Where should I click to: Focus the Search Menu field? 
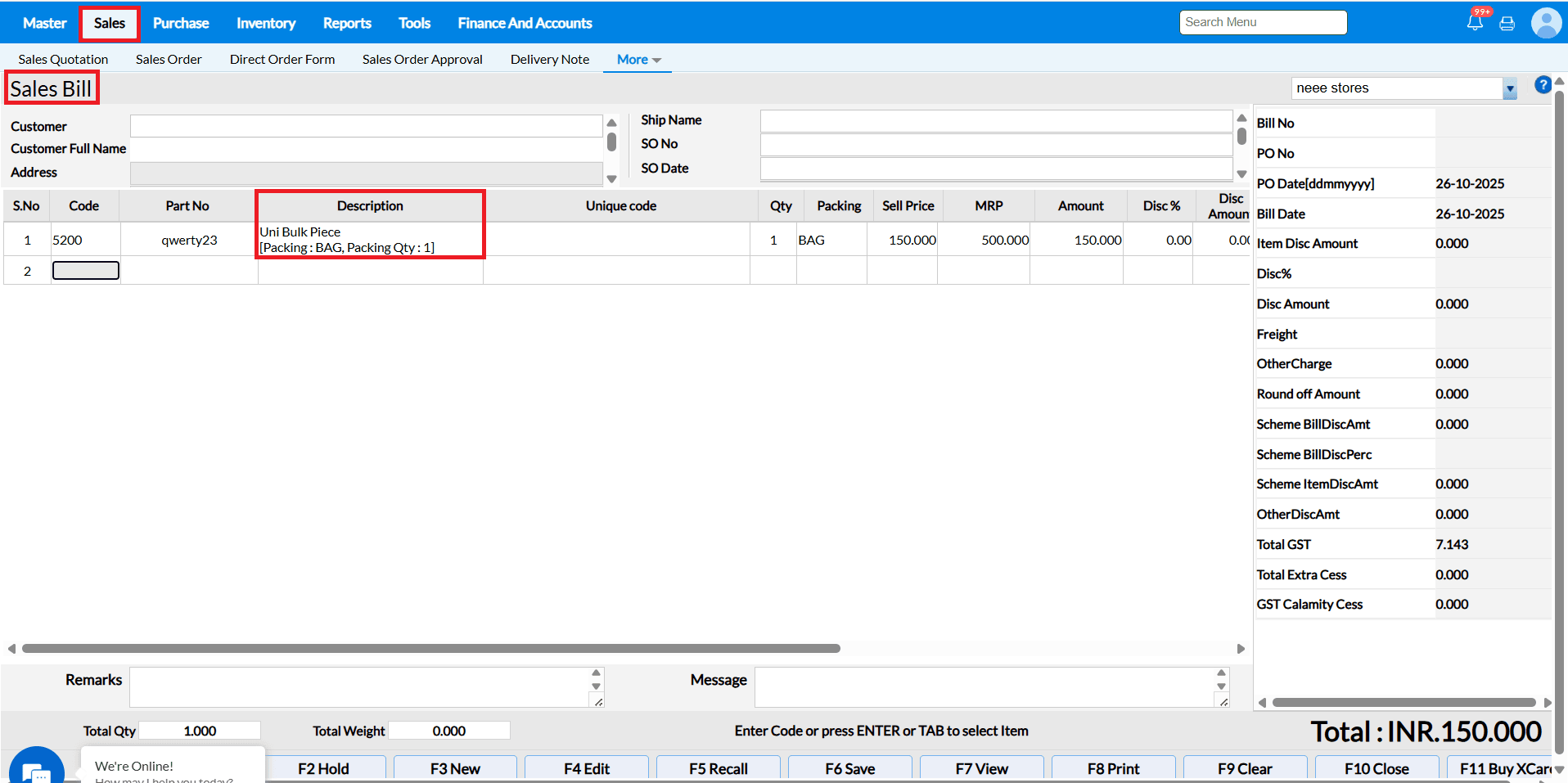[x=1263, y=22]
